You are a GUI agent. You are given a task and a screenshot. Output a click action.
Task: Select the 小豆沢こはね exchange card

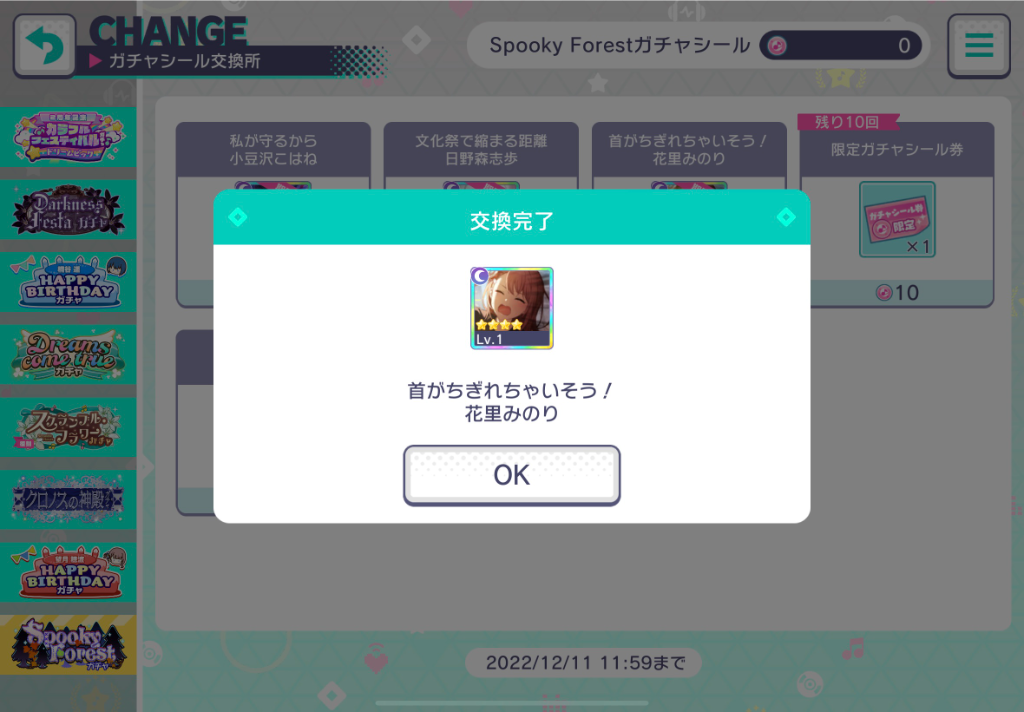[x=273, y=150]
